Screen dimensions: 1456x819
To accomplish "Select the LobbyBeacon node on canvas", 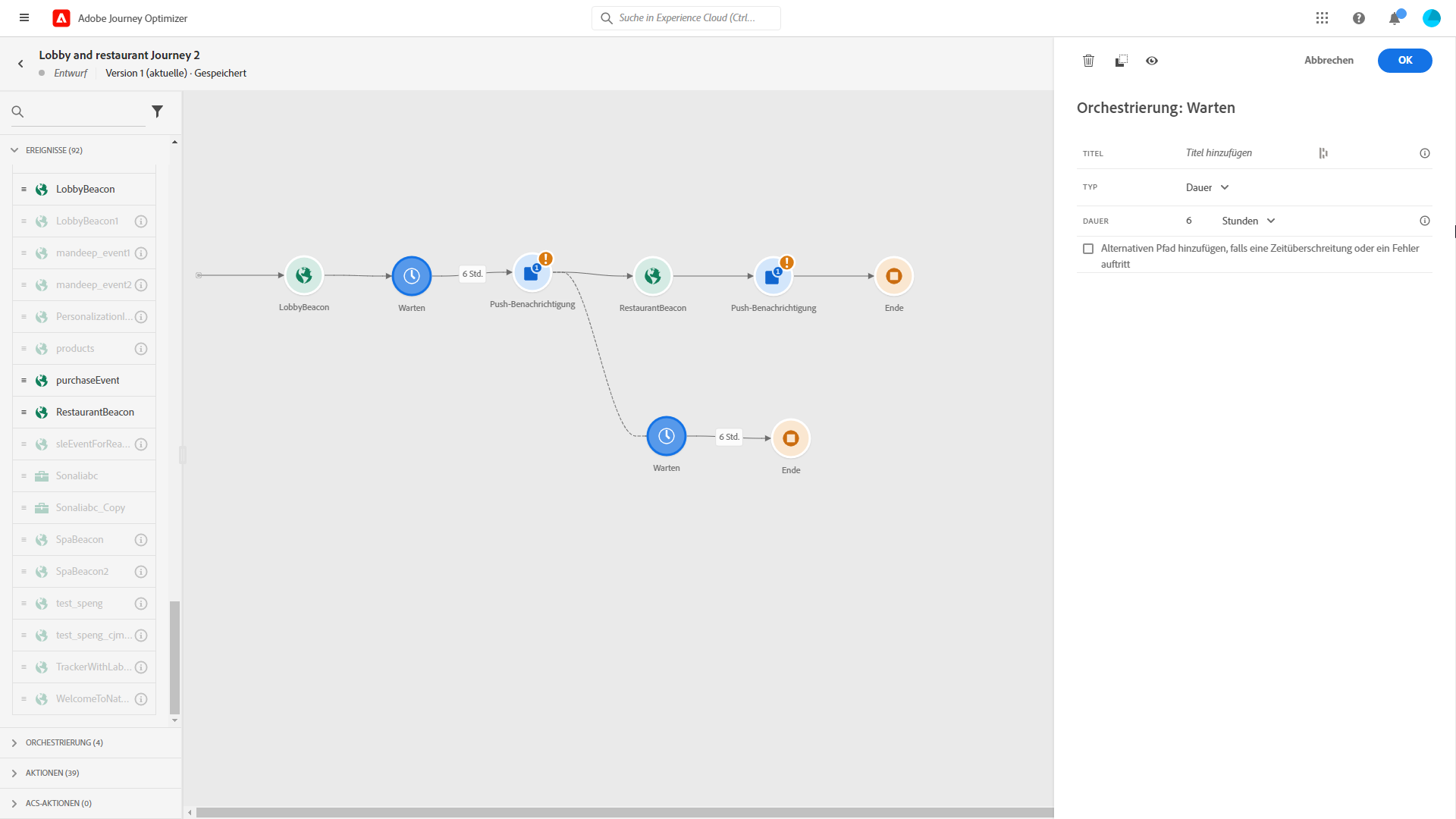I will coord(304,276).
